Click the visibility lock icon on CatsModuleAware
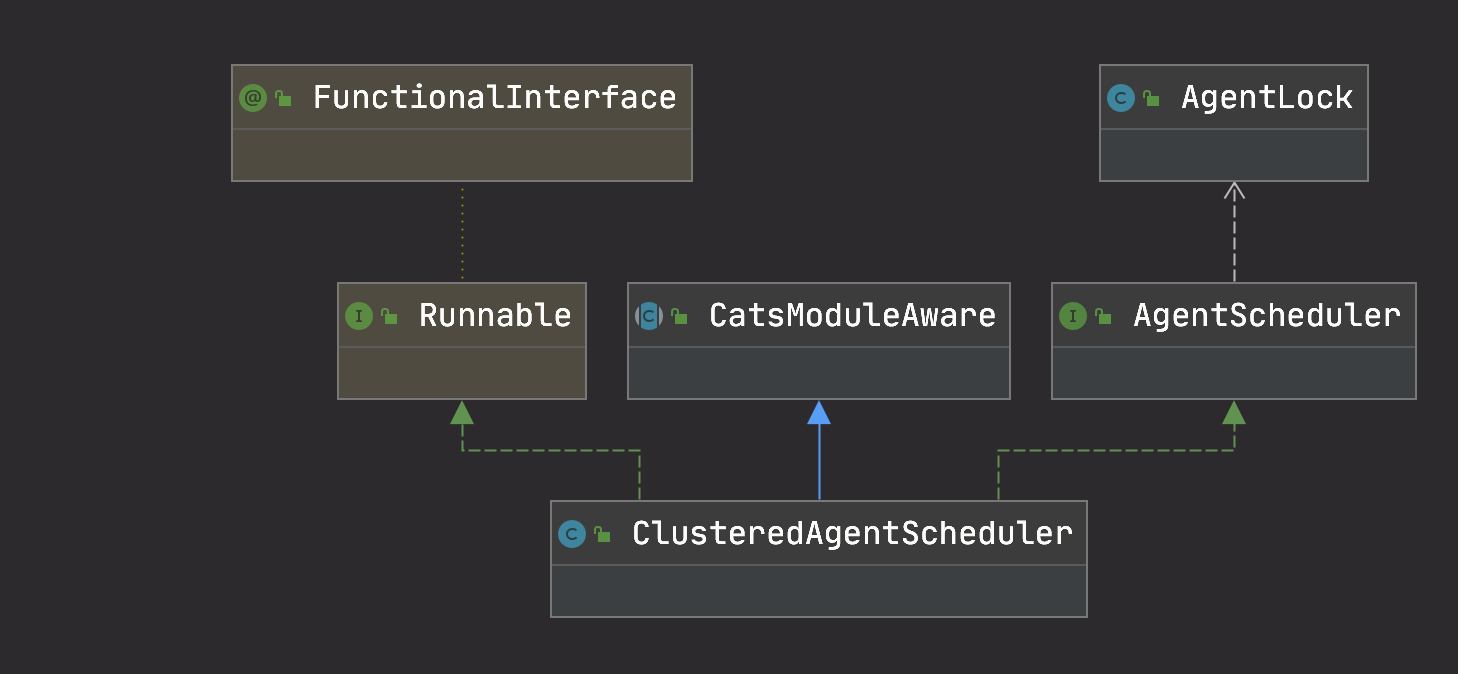Screen dimensions: 1458x674 click(680, 316)
